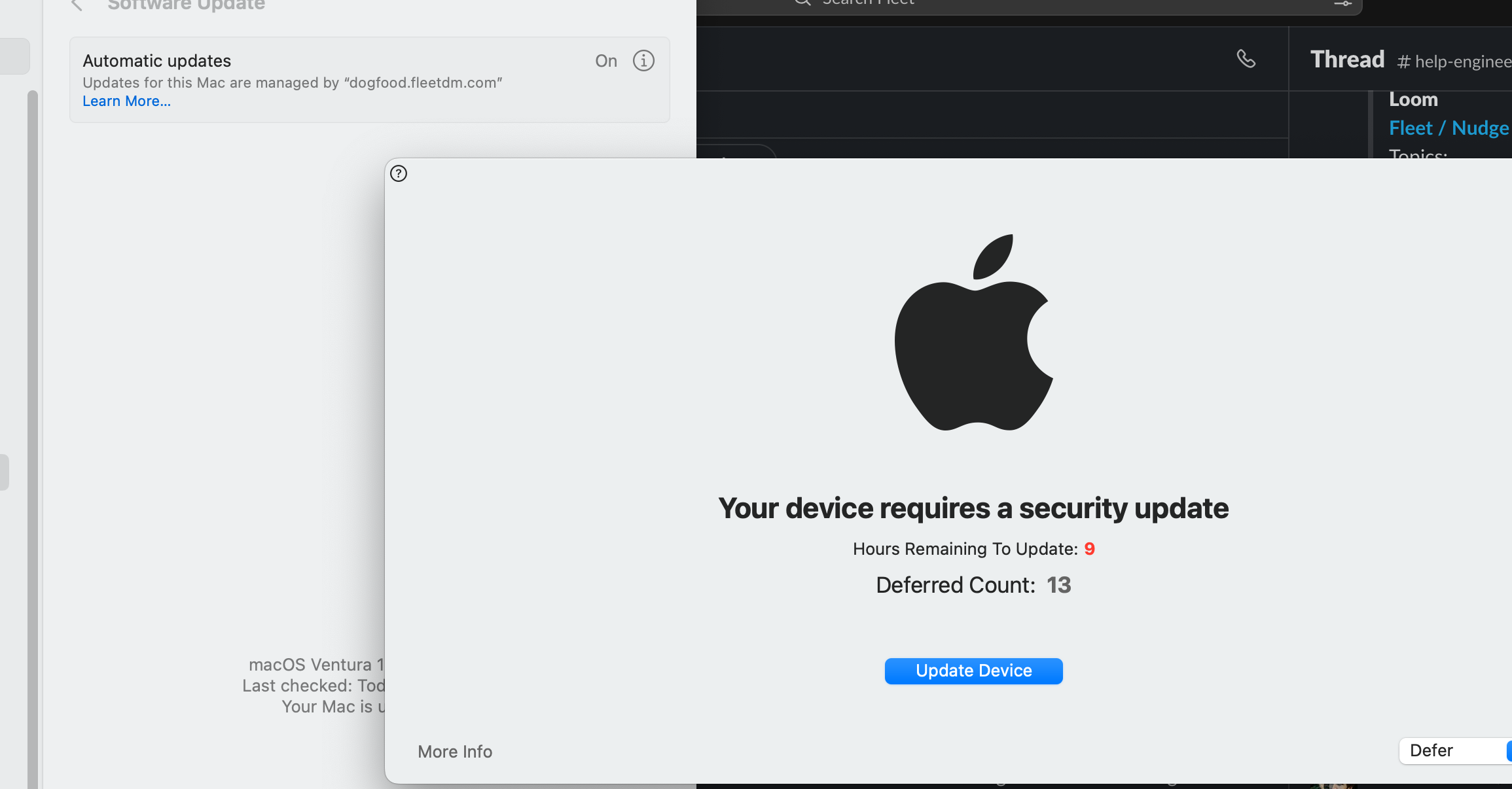Viewport: 1512px width, 789px height.
Task: Click the hashtag before help-engineering
Action: click(1403, 61)
